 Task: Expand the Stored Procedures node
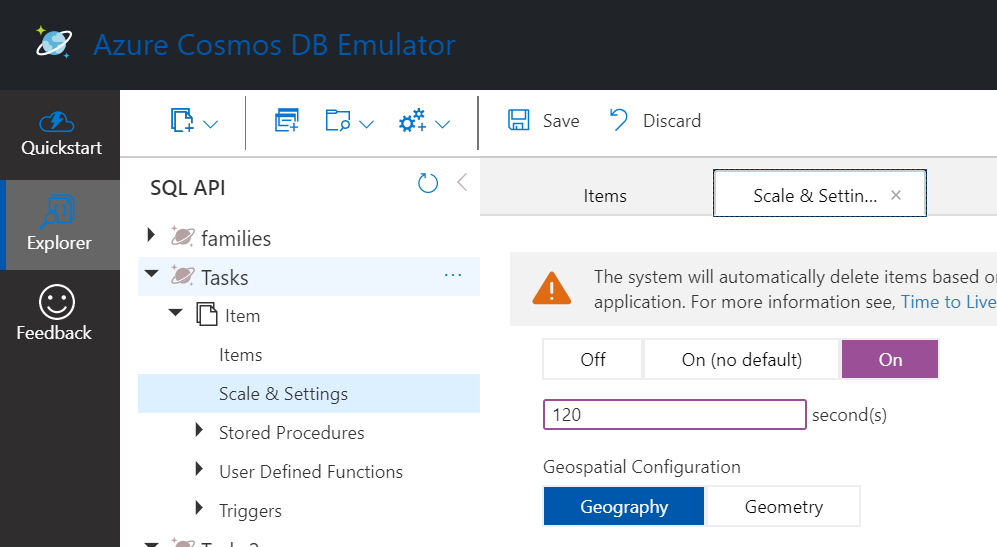click(199, 432)
